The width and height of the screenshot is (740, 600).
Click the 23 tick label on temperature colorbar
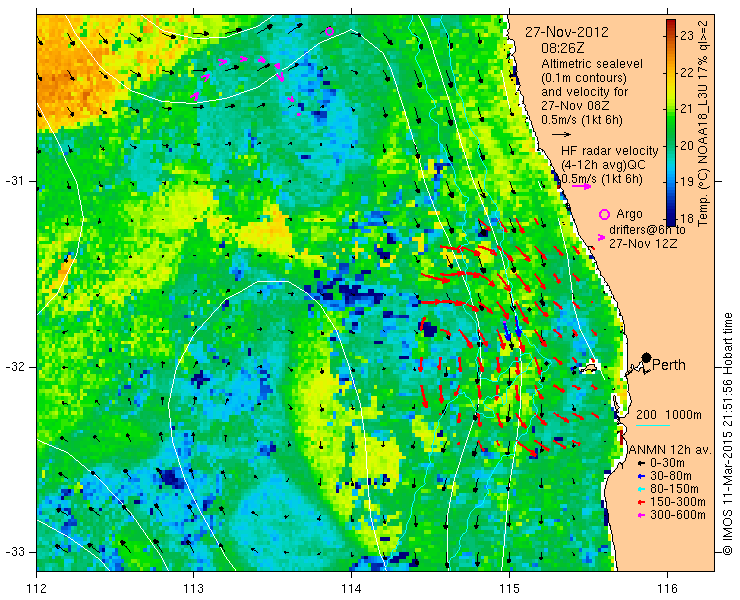click(687, 35)
